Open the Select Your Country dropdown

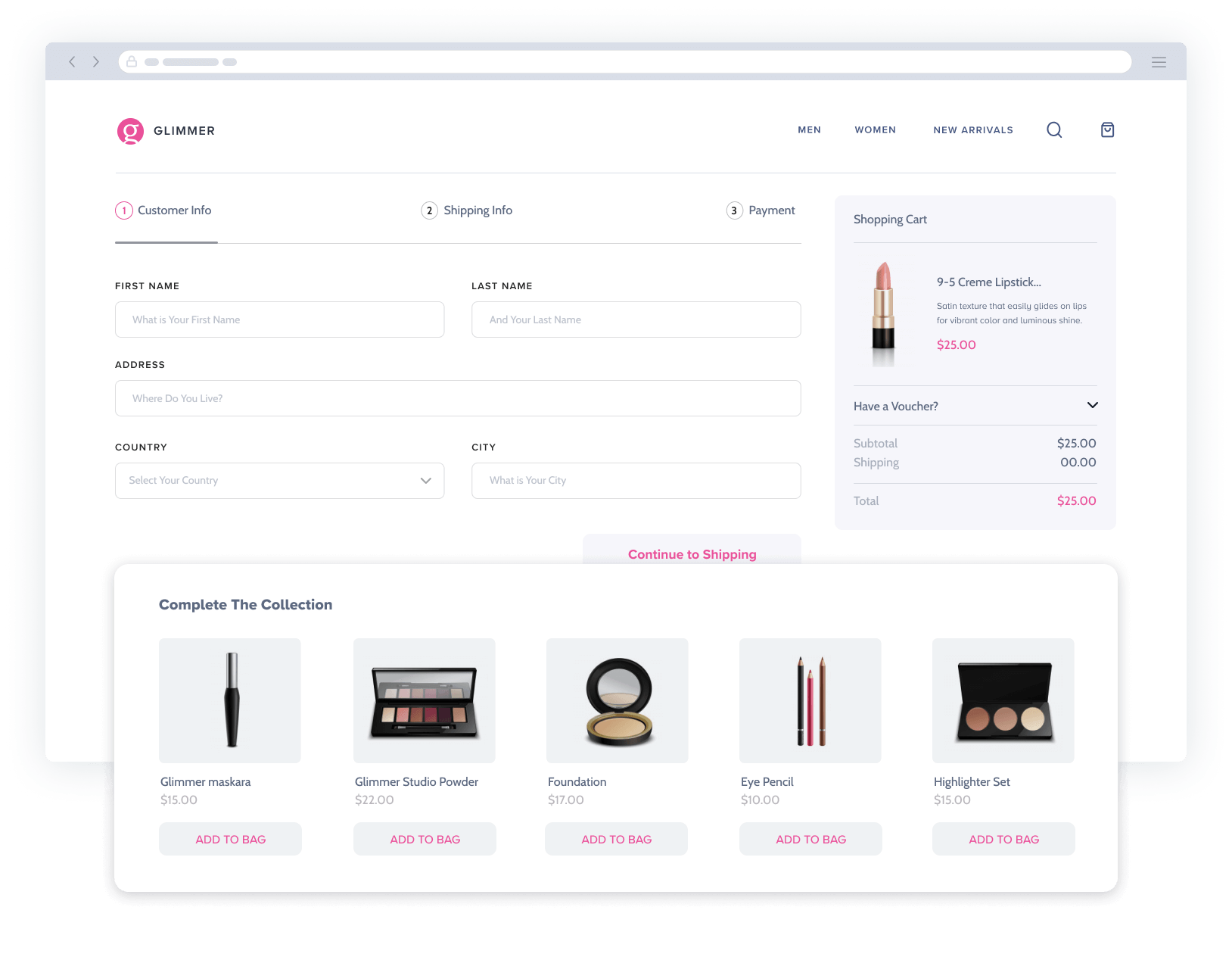[x=279, y=481]
